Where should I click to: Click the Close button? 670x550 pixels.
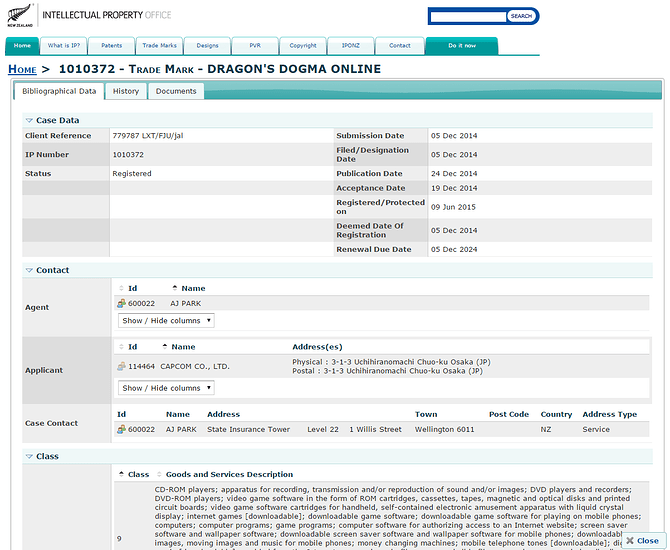pyautogui.click(x=643, y=541)
